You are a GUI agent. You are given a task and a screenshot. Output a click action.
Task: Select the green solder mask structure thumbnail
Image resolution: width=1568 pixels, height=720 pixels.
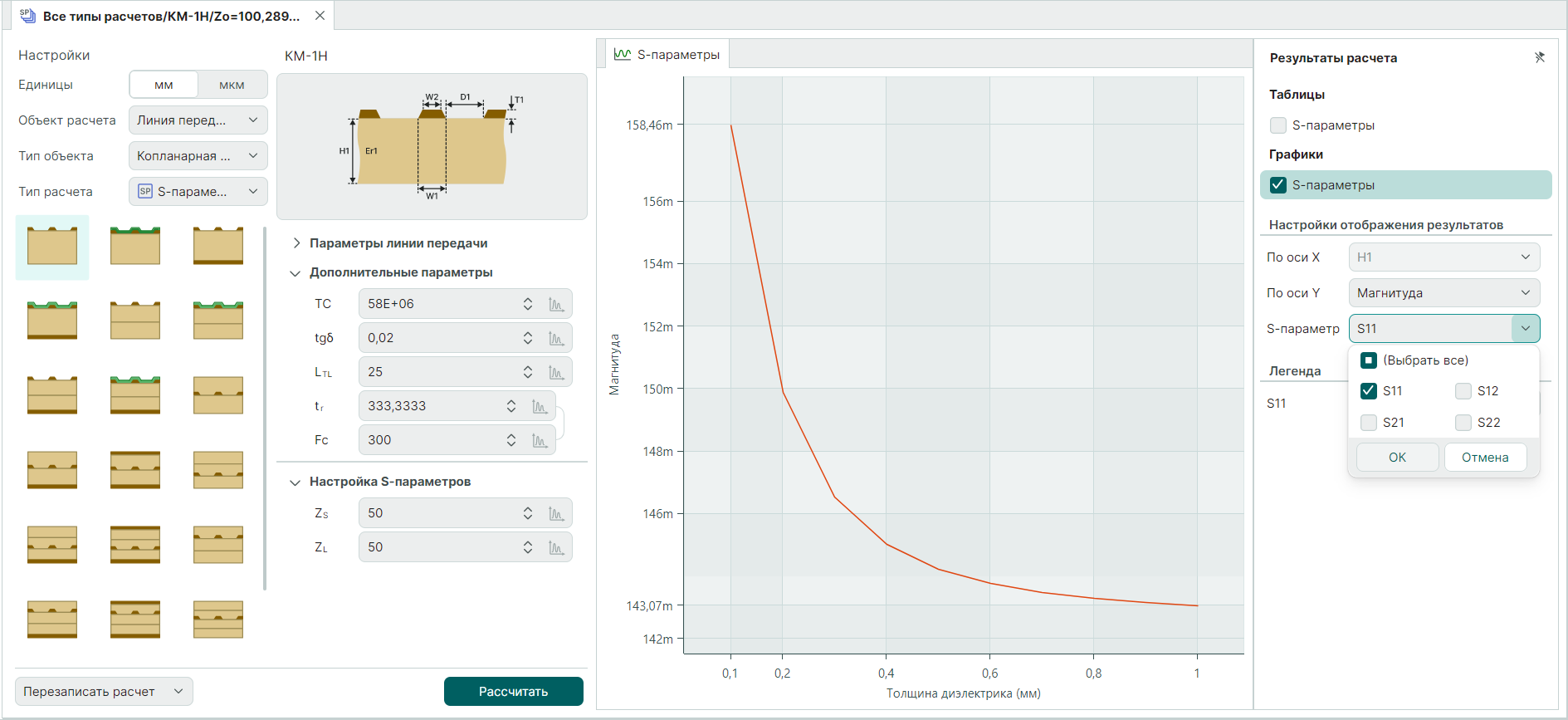135,247
